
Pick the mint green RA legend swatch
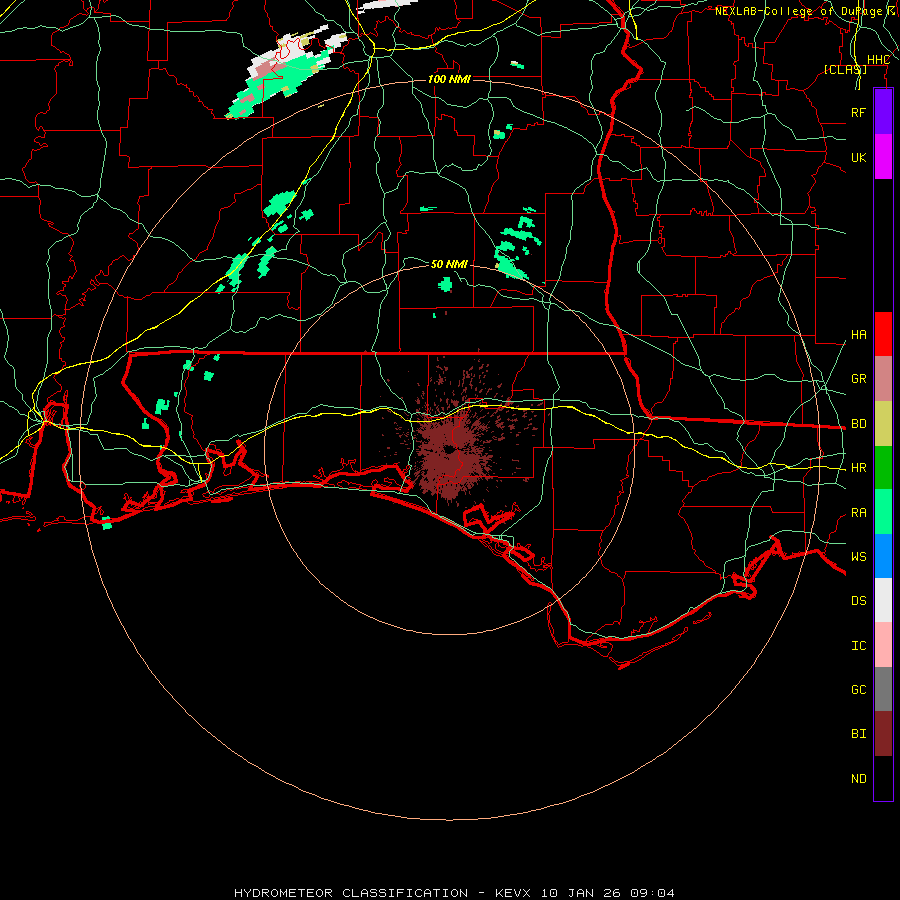[x=883, y=512]
